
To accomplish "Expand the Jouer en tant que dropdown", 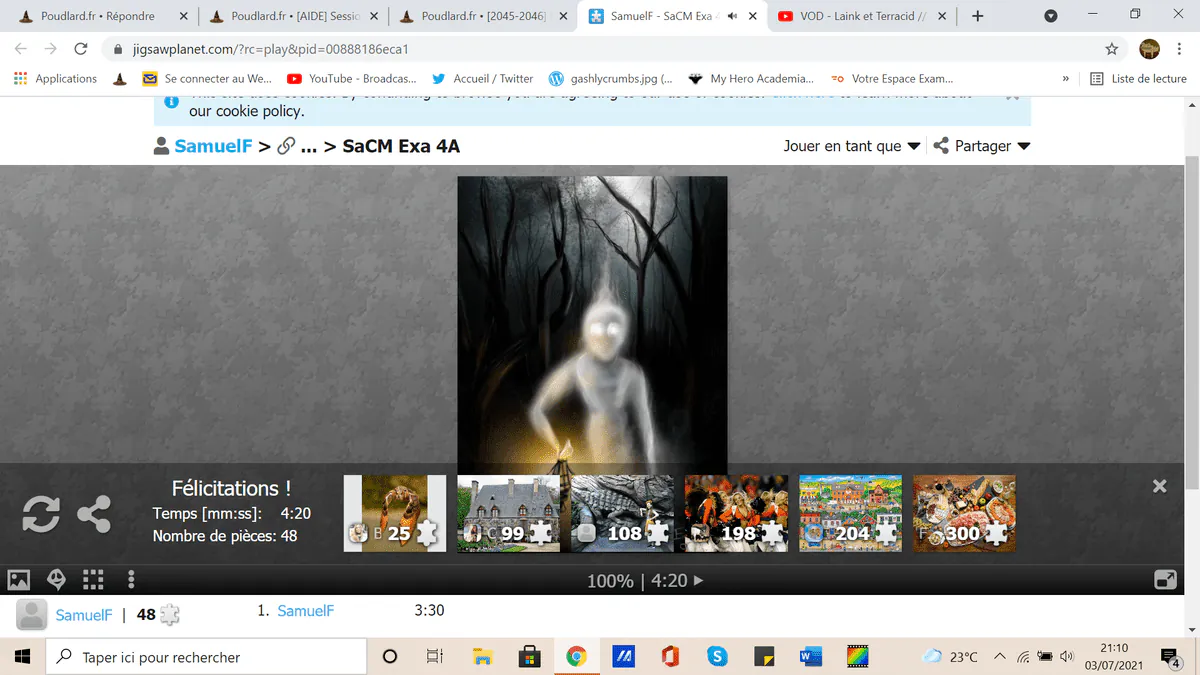I will pos(851,146).
